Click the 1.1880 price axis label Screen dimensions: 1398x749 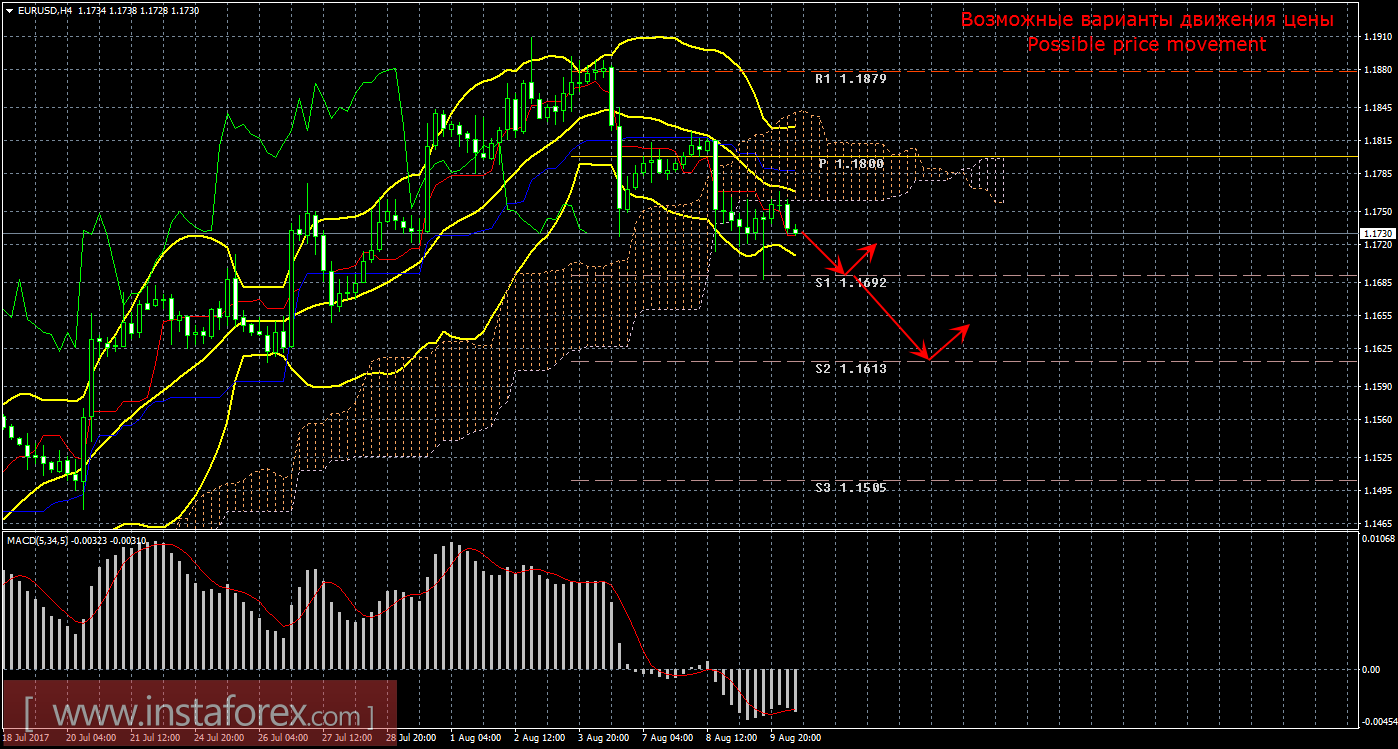[1378, 70]
